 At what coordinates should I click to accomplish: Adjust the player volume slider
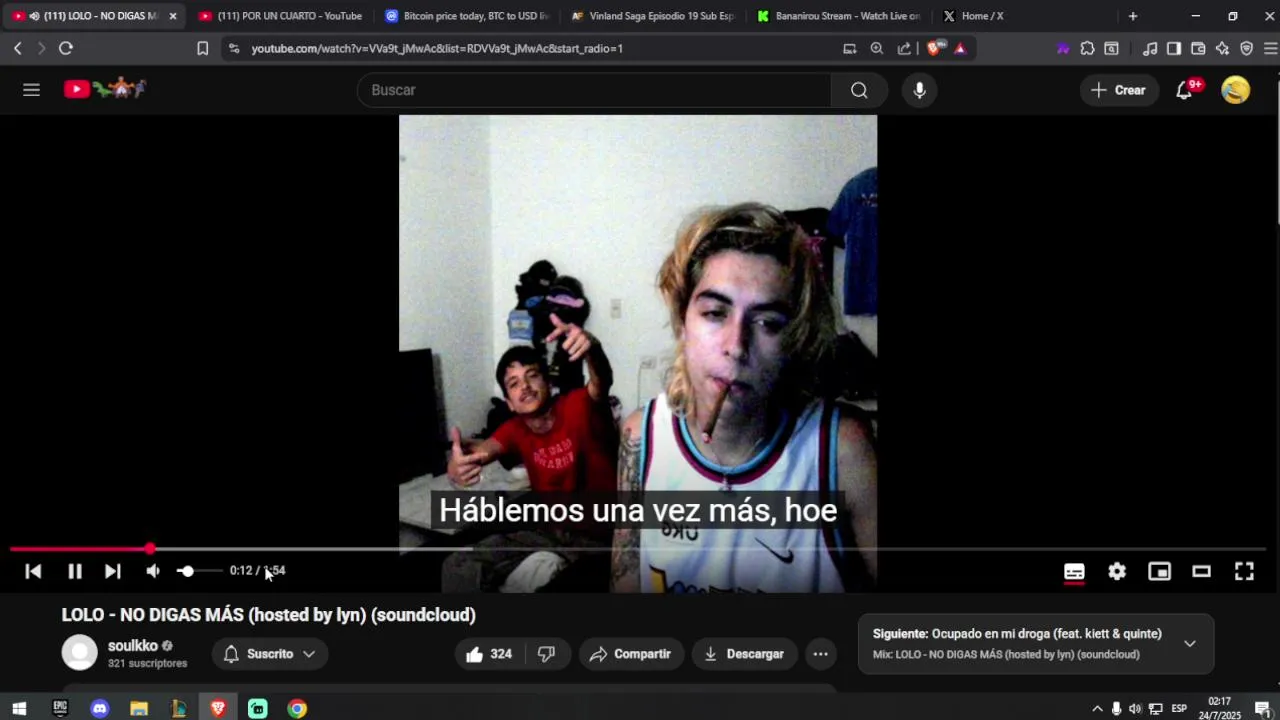(198, 571)
